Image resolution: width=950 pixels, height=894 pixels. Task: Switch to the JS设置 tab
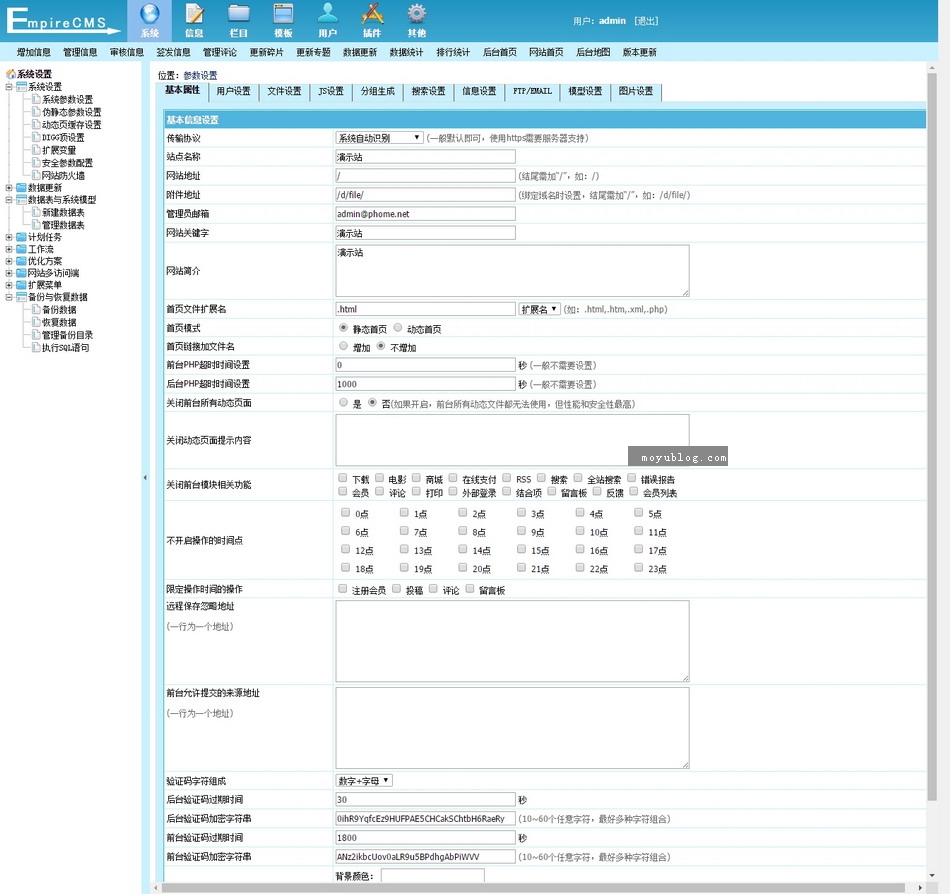coord(331,91)
